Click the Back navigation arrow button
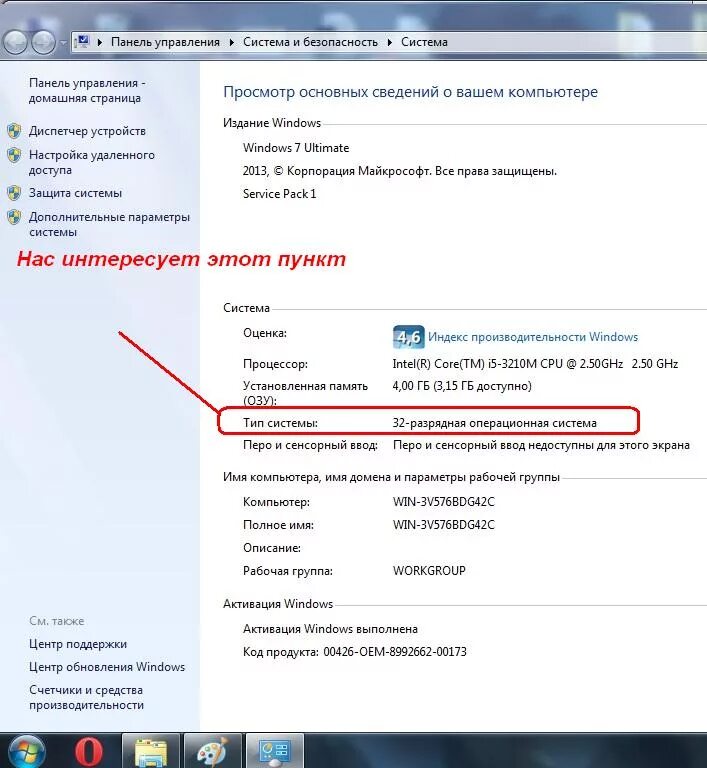The height and width of the screenshot is (768, 707). tap(16, 42)
